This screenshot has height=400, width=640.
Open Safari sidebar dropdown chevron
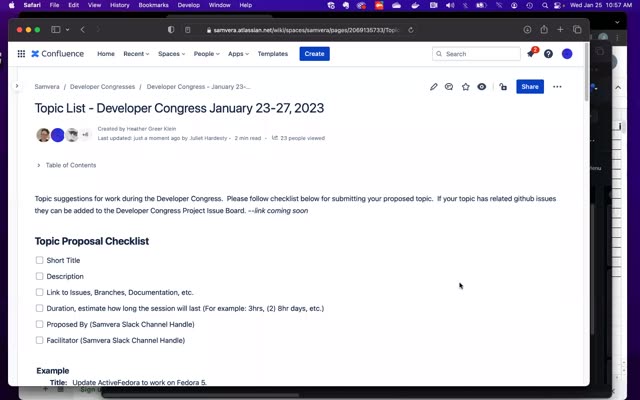click(67, 29)
